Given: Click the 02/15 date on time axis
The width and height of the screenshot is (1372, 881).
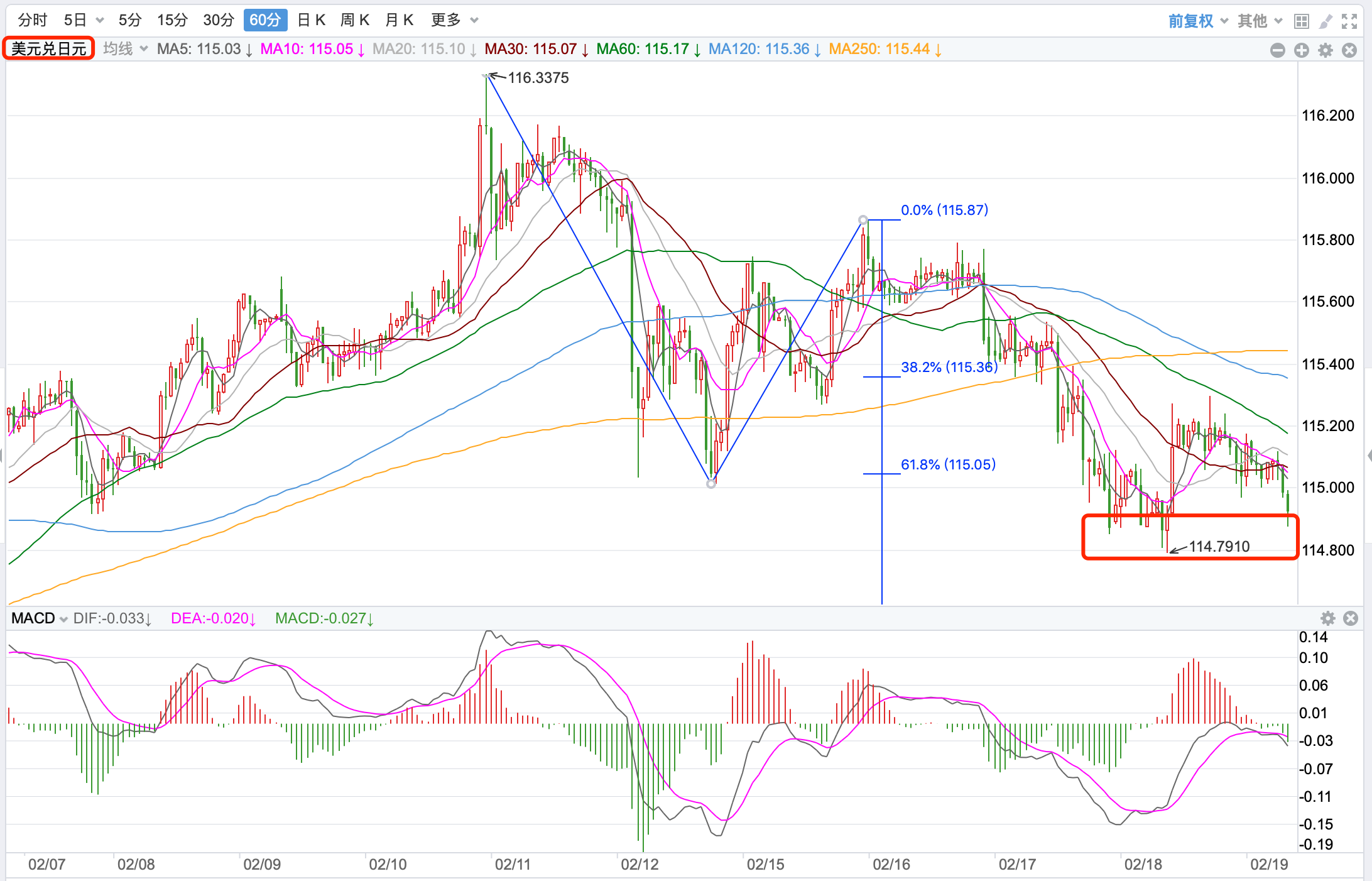Looking at the screenshot, I should (765, 865).
